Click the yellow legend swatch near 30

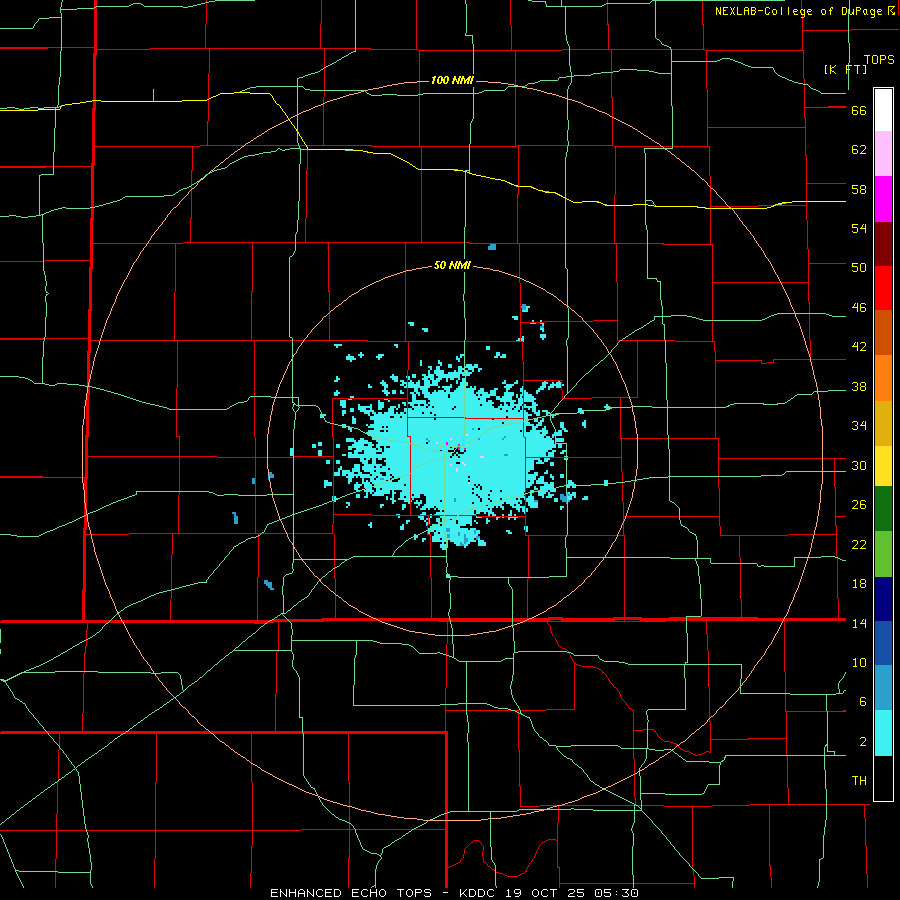(883, 466)
